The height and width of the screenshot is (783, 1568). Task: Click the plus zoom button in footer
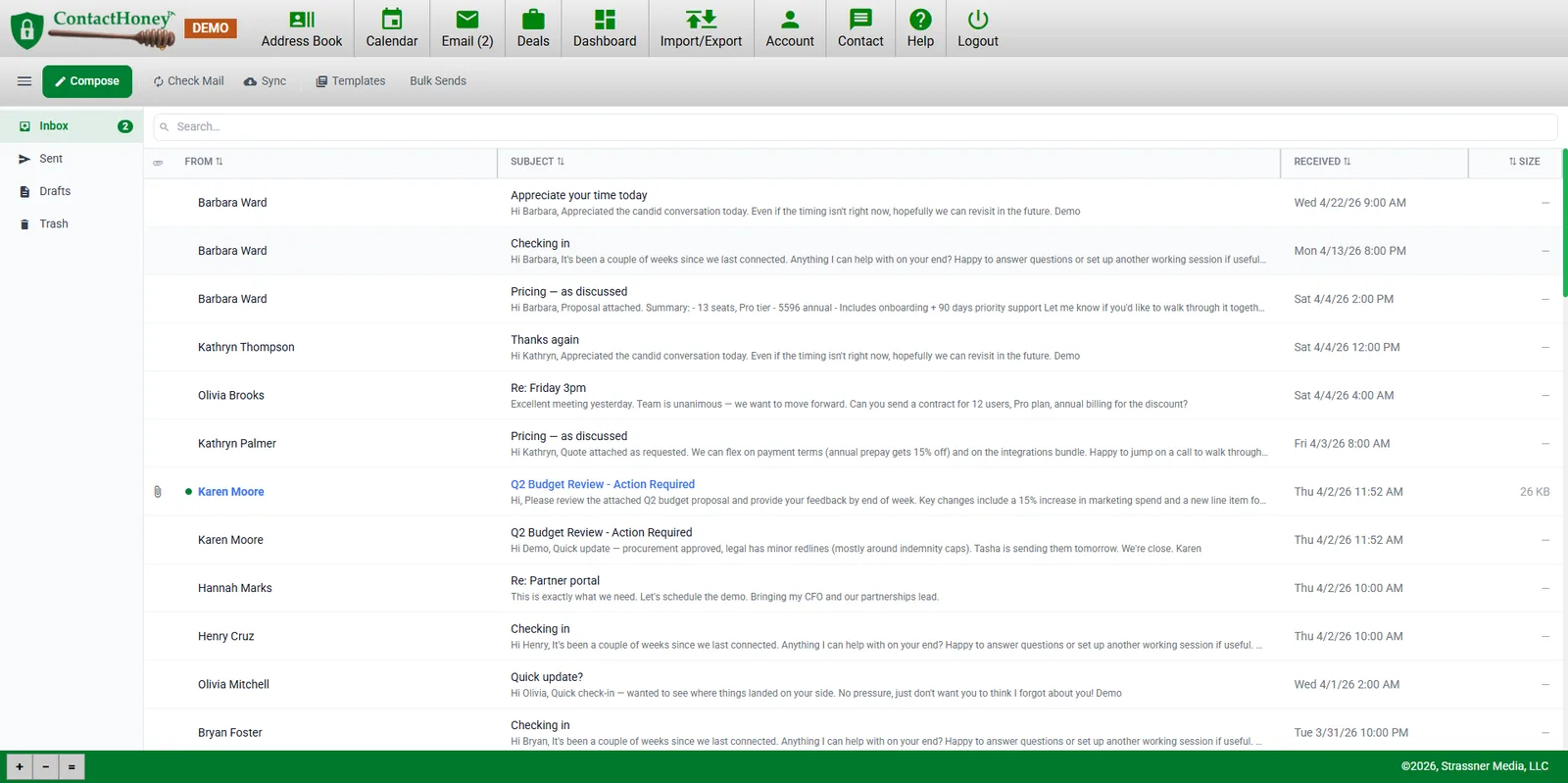click(x=20, y=766)
